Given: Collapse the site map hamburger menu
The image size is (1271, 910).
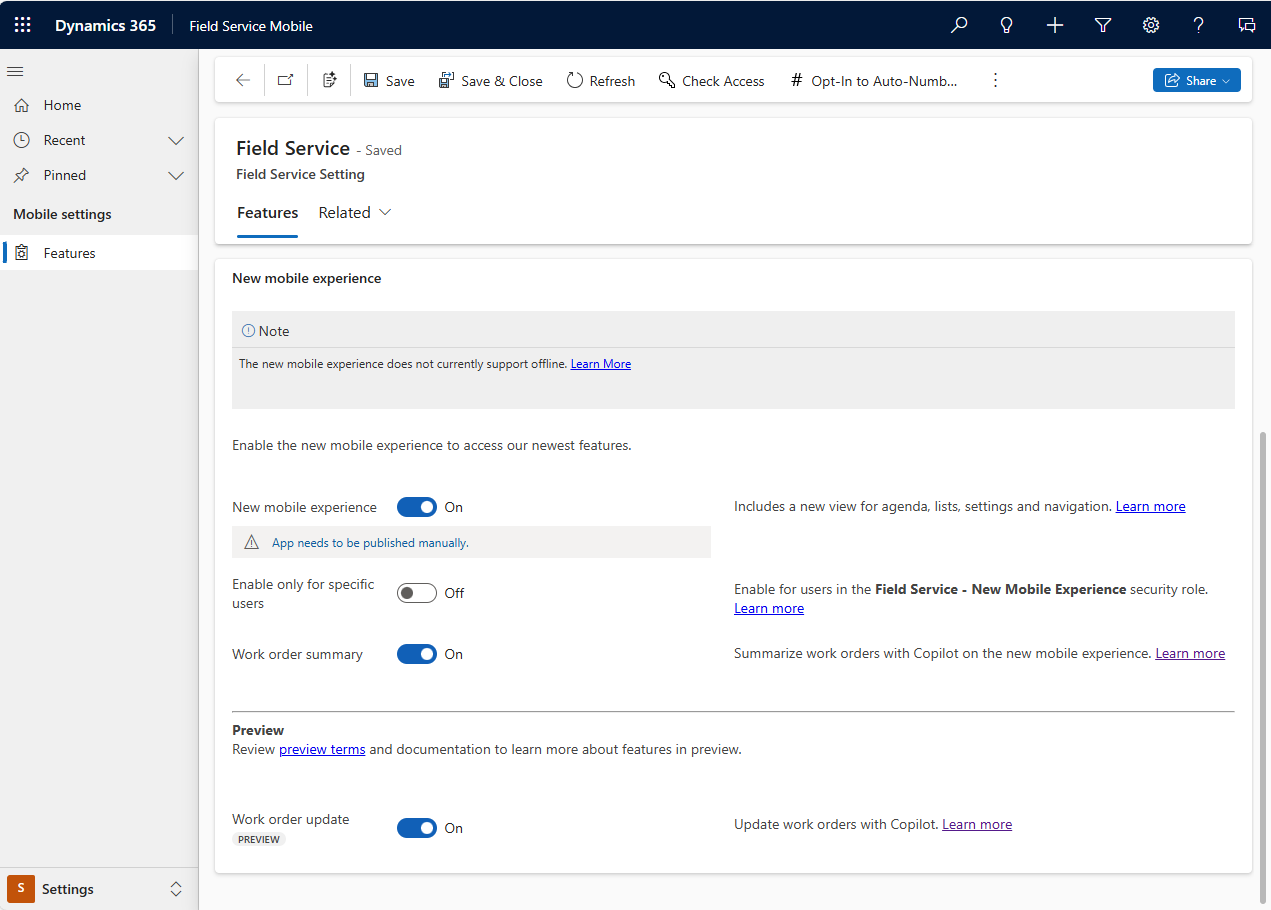Looking at the screenshot, I should [15, 71].
